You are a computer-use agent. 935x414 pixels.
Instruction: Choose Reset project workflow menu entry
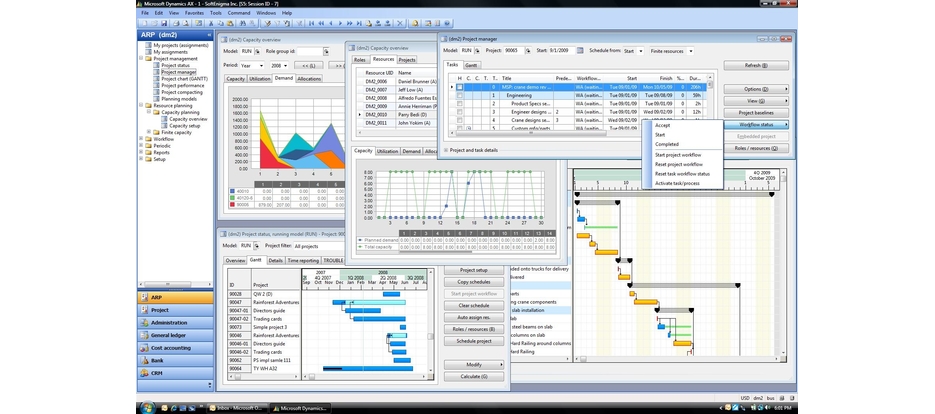pos(679,164)
